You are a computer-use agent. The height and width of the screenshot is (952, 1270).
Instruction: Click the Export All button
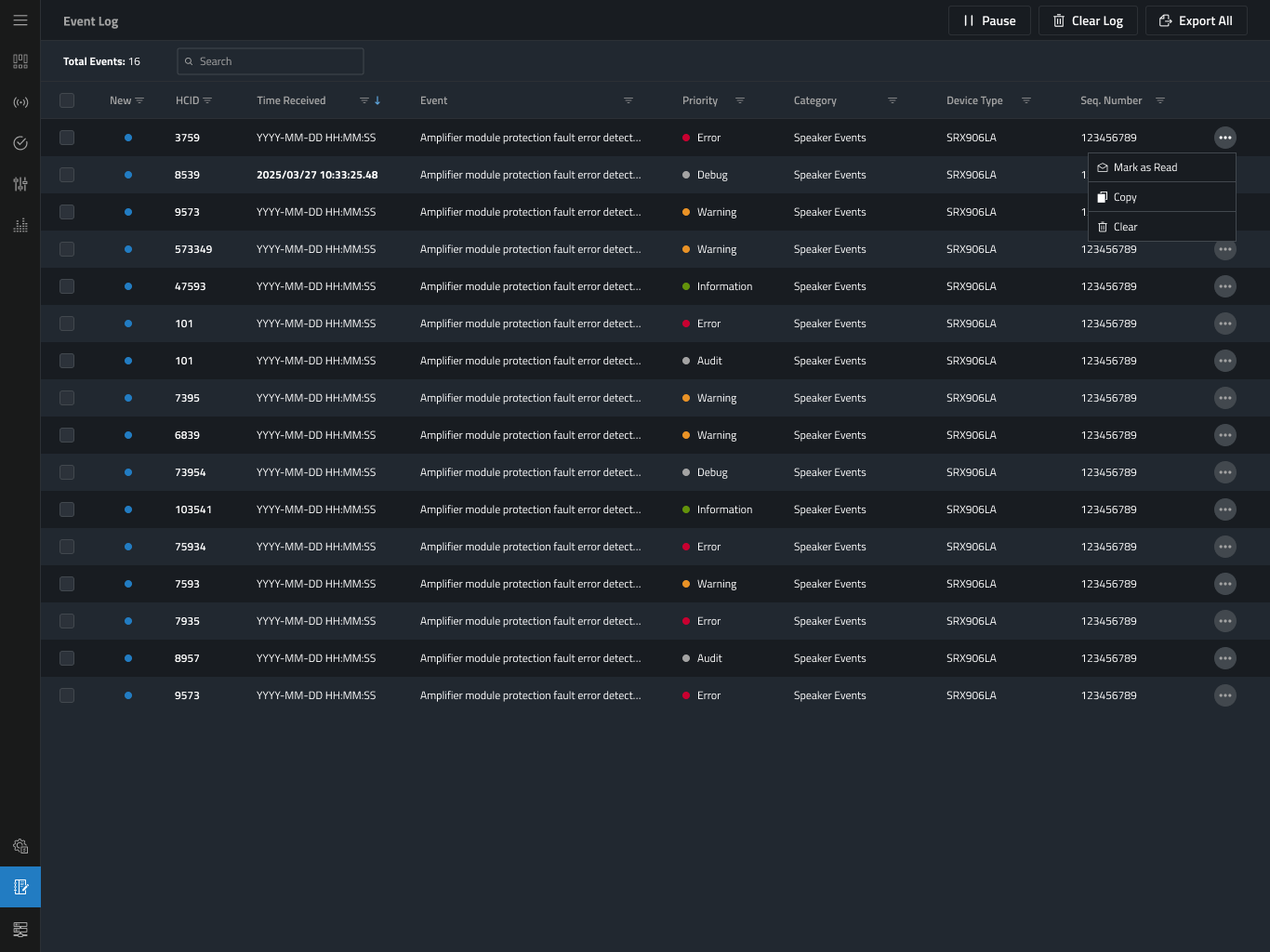pyautogui.click(x=1196, y=20)
